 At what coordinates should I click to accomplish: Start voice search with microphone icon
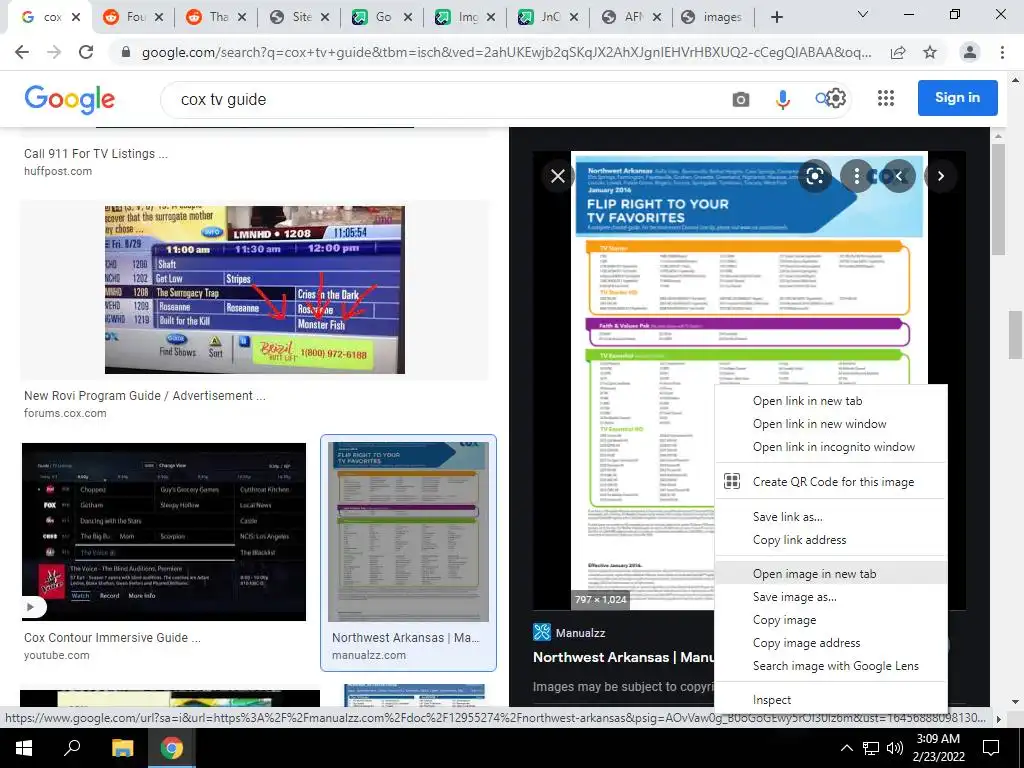[x=782, y=99]
